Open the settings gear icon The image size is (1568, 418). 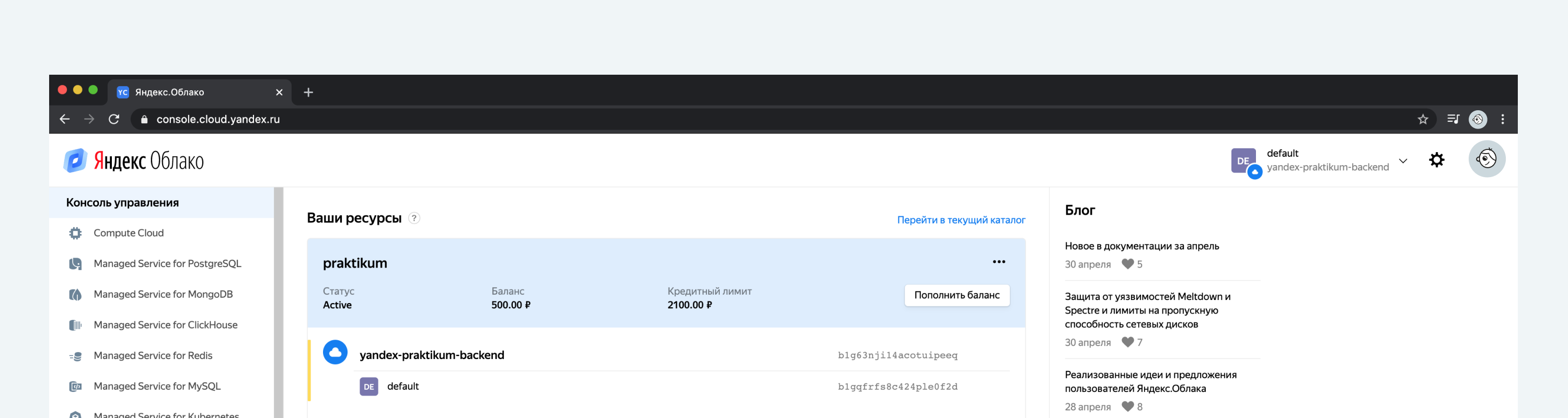click(x=1436, y=160)
